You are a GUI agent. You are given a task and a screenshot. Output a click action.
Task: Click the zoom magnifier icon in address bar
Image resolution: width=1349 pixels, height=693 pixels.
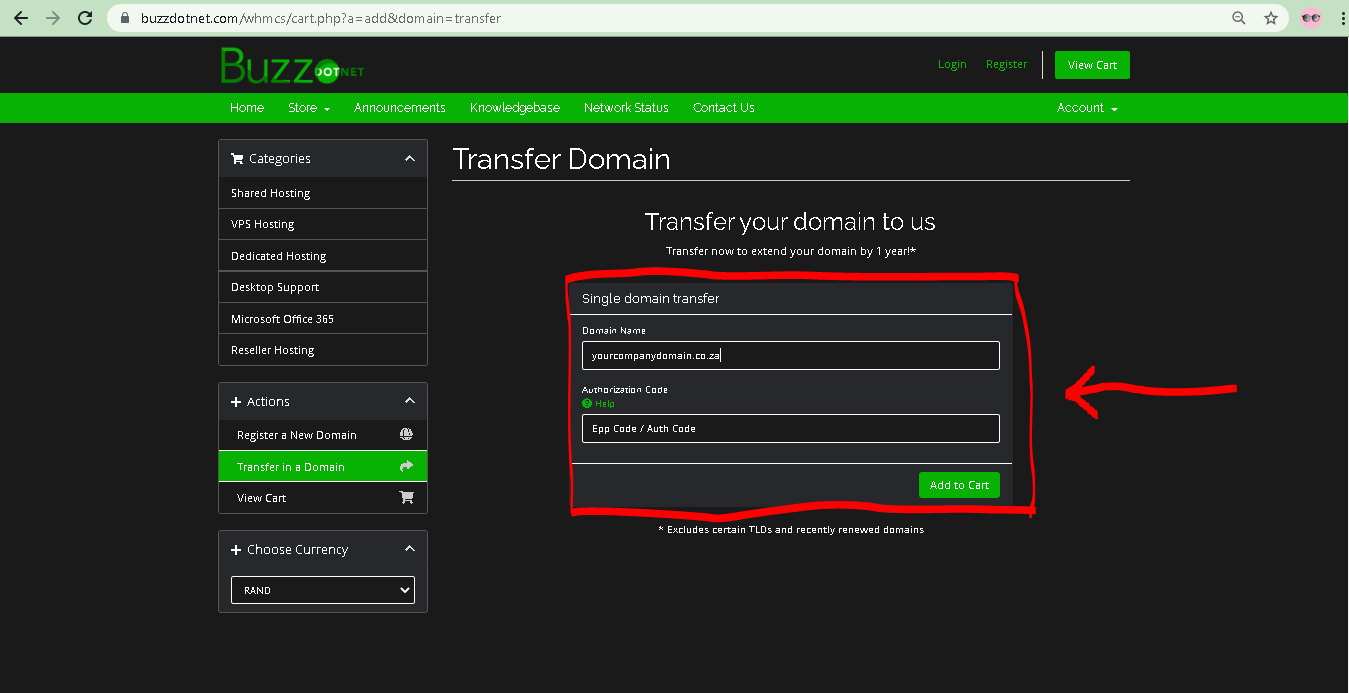pyautogui.click(x=1239, y=18)
